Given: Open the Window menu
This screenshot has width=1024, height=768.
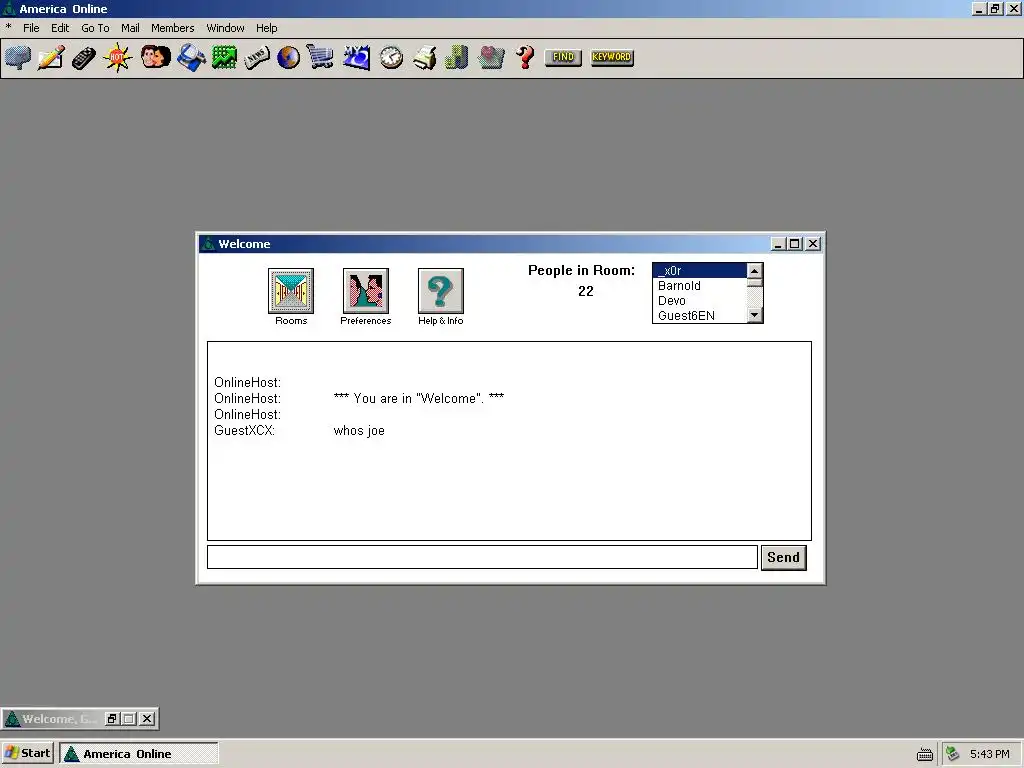Looking at the screenshot, I should [x=225, y=28].
